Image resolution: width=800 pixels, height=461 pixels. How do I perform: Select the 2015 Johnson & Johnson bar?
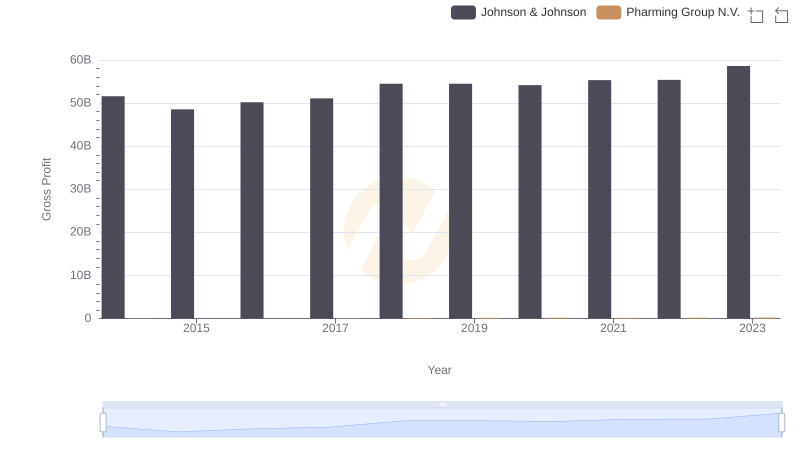pos(183,214)
